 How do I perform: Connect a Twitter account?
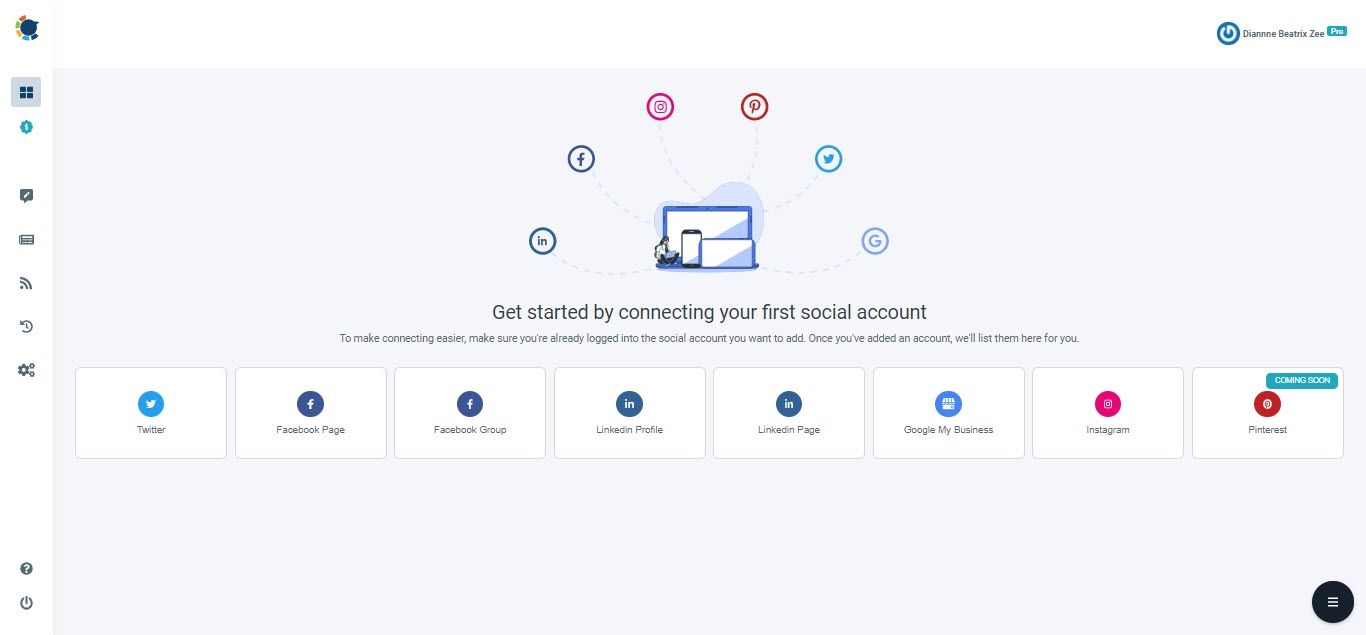click(150, 412)
